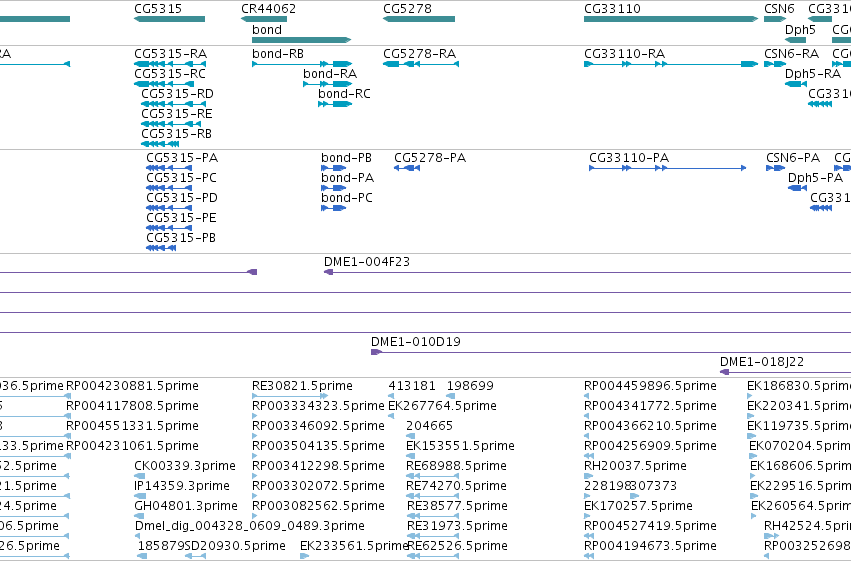Image resolution: width=851 pixels, height=561 pixels.
Task: Open protein bond-PC
Action: [x=347, y=198]
